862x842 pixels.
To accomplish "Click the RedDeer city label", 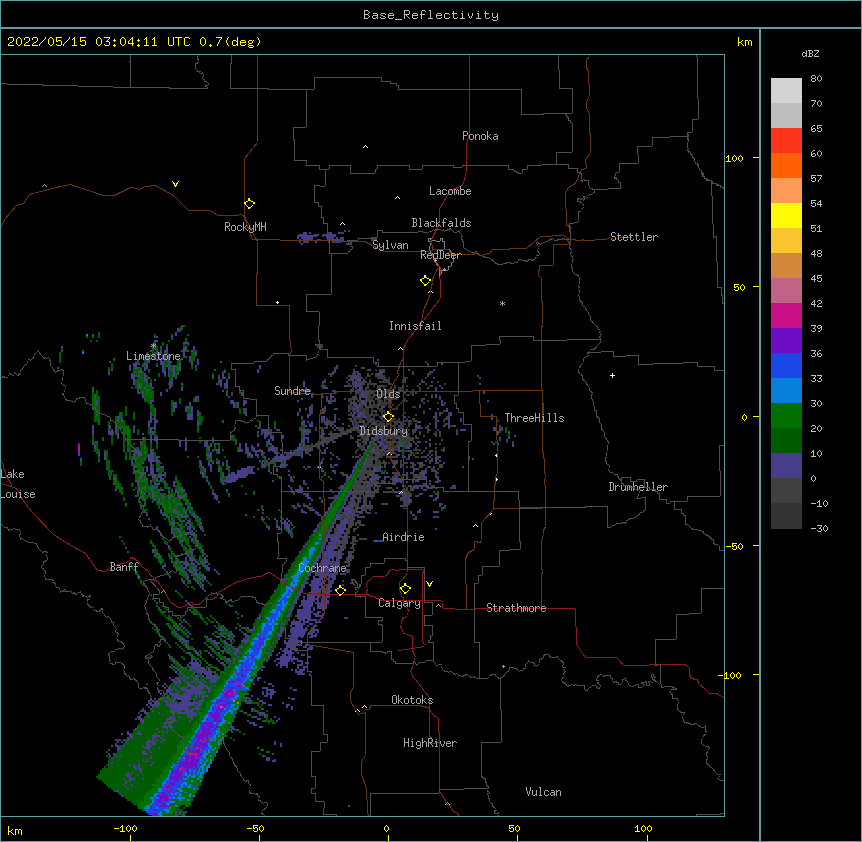I will coord(440,255).
